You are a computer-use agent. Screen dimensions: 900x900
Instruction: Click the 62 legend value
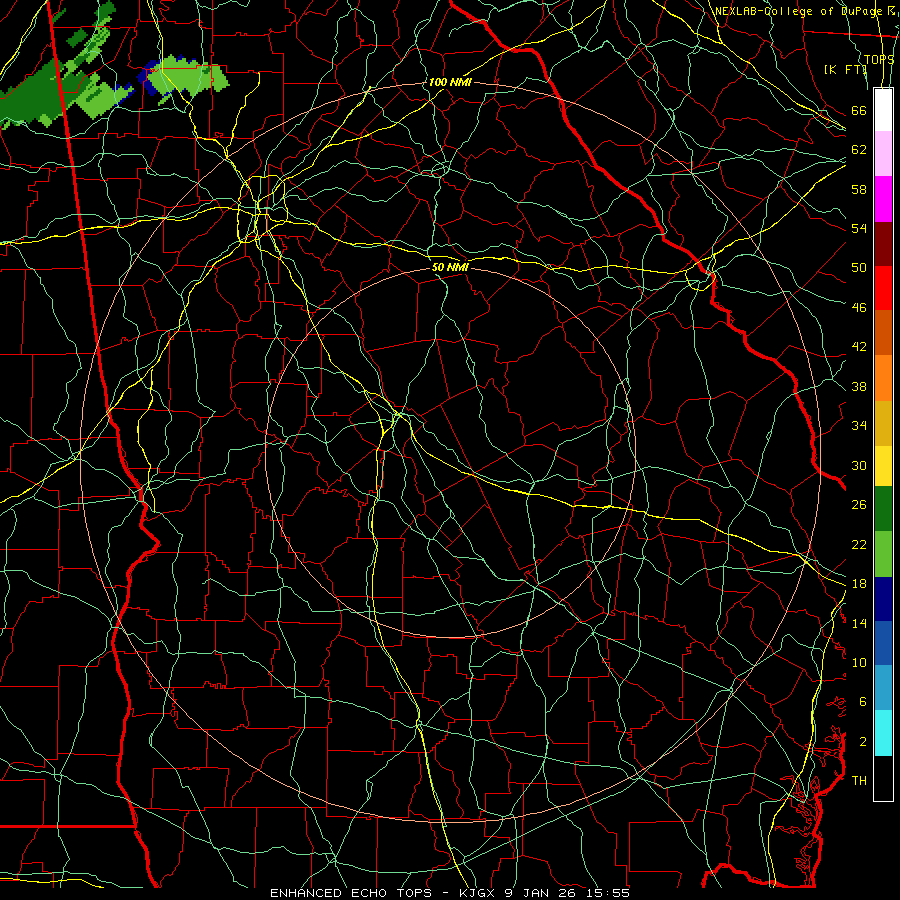[x=859, y=150]
